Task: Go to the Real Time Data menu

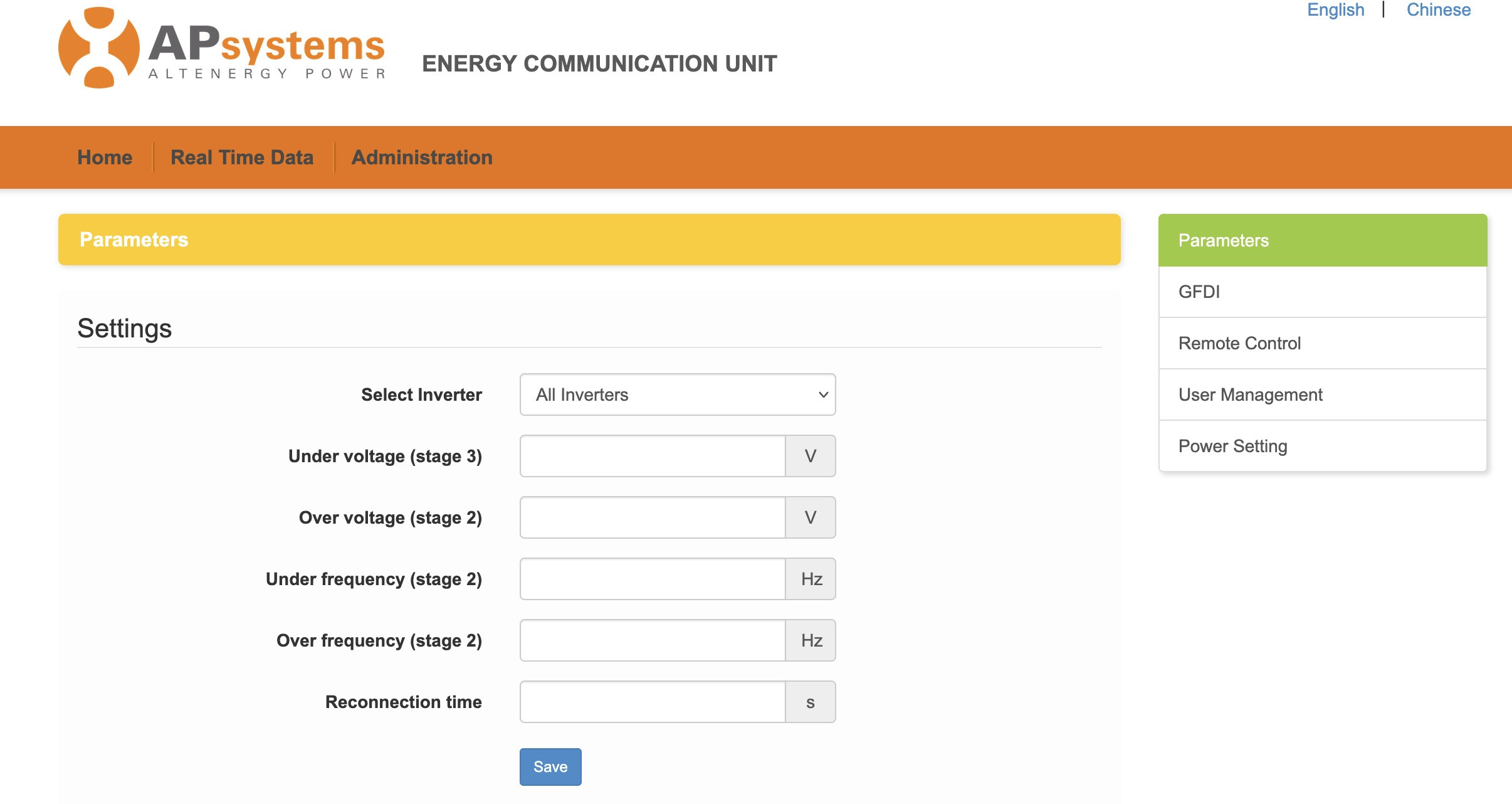Action: (242, 157)
